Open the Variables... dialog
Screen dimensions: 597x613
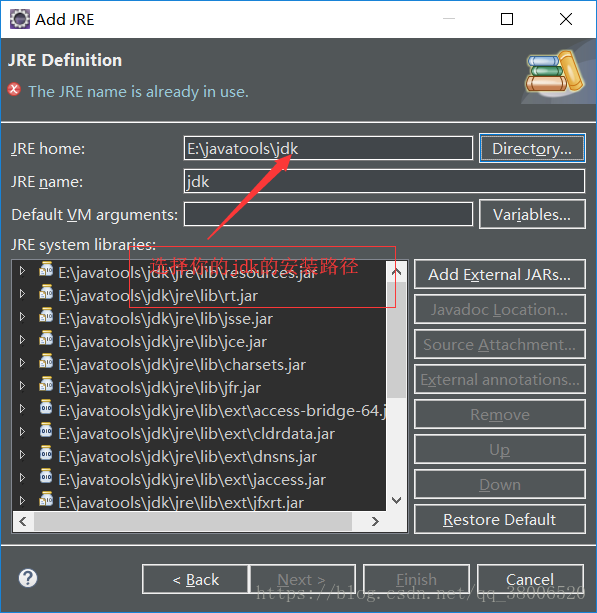pyautogui.click(x=532, y=214)
